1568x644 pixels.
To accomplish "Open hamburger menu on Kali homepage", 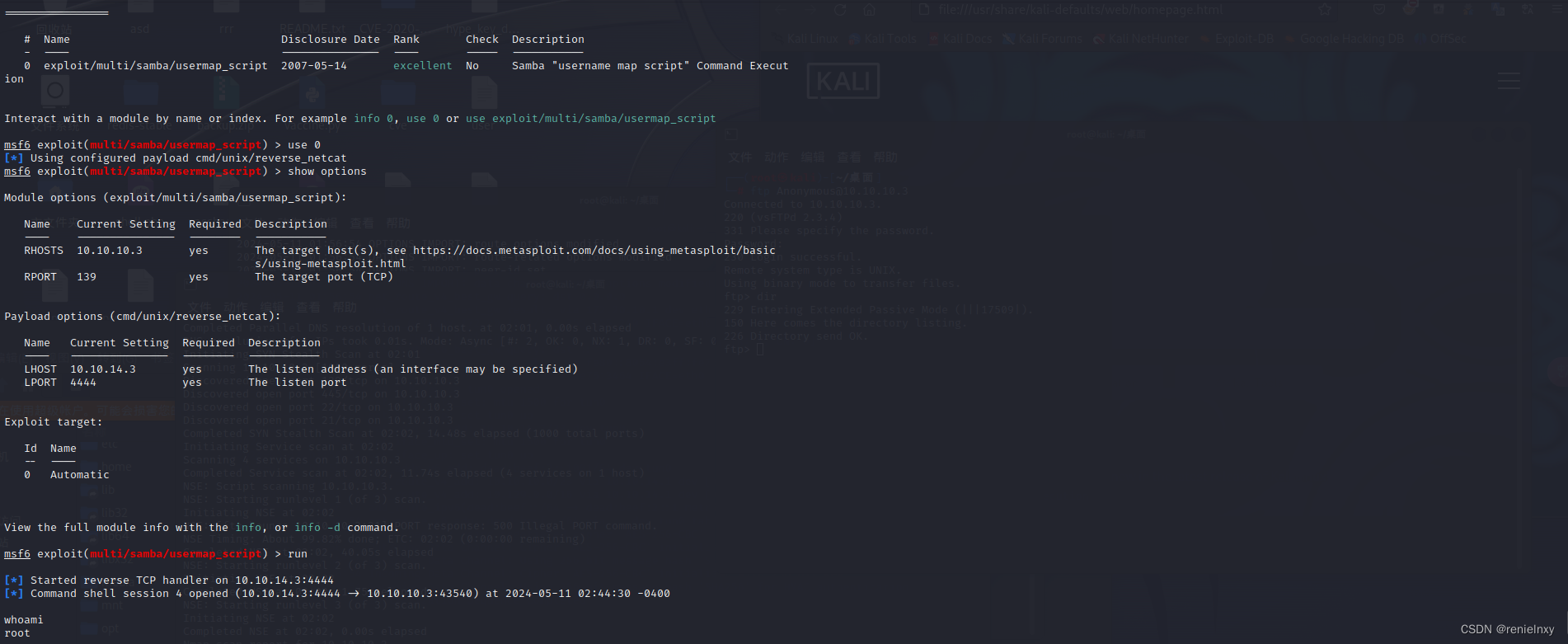I will click(x=1509, y=81).
